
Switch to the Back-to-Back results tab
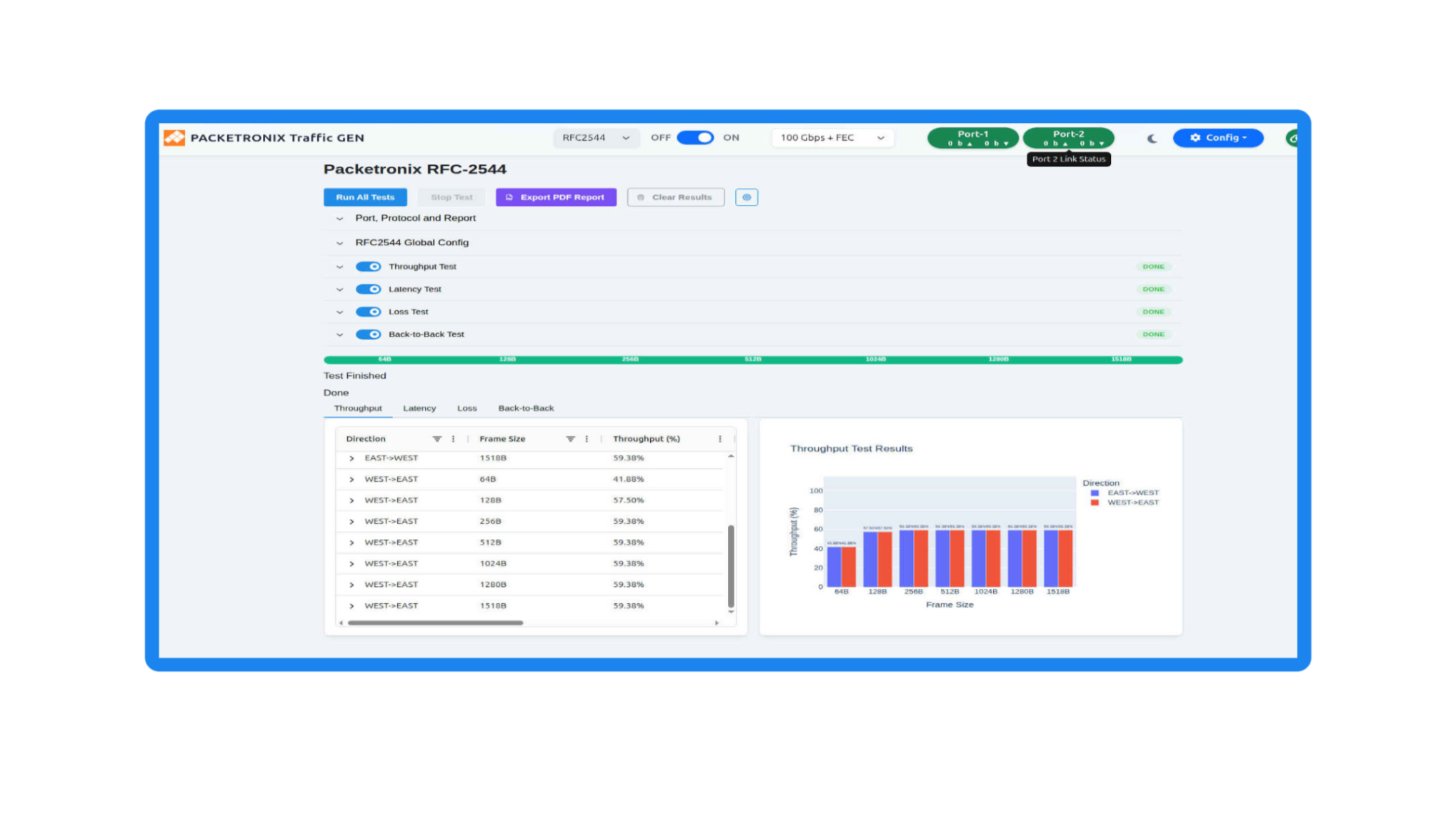[x=526, y=408]
